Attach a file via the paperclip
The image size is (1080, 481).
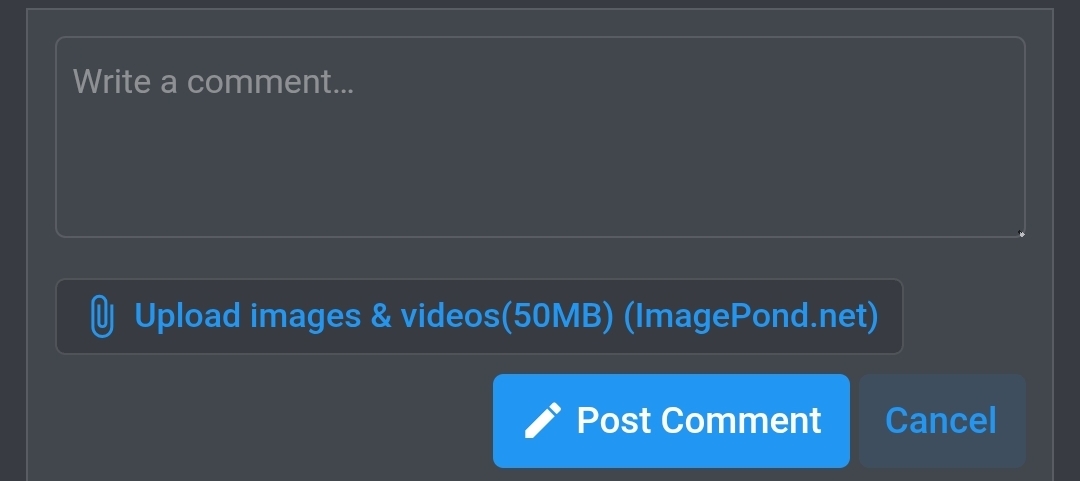pos(102,316)
